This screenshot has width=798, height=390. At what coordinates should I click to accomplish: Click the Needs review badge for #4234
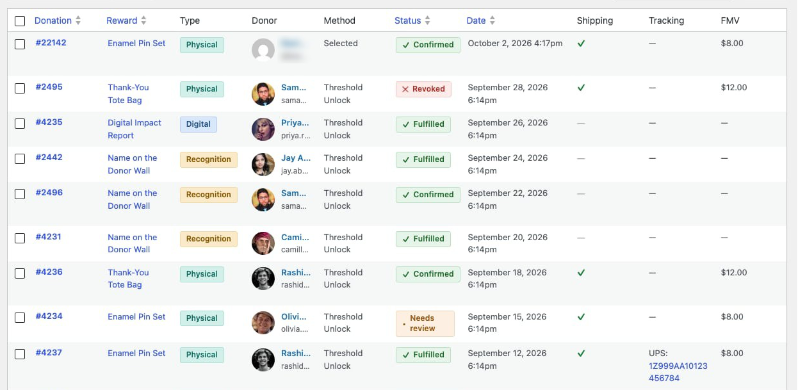tap(425, 324)
